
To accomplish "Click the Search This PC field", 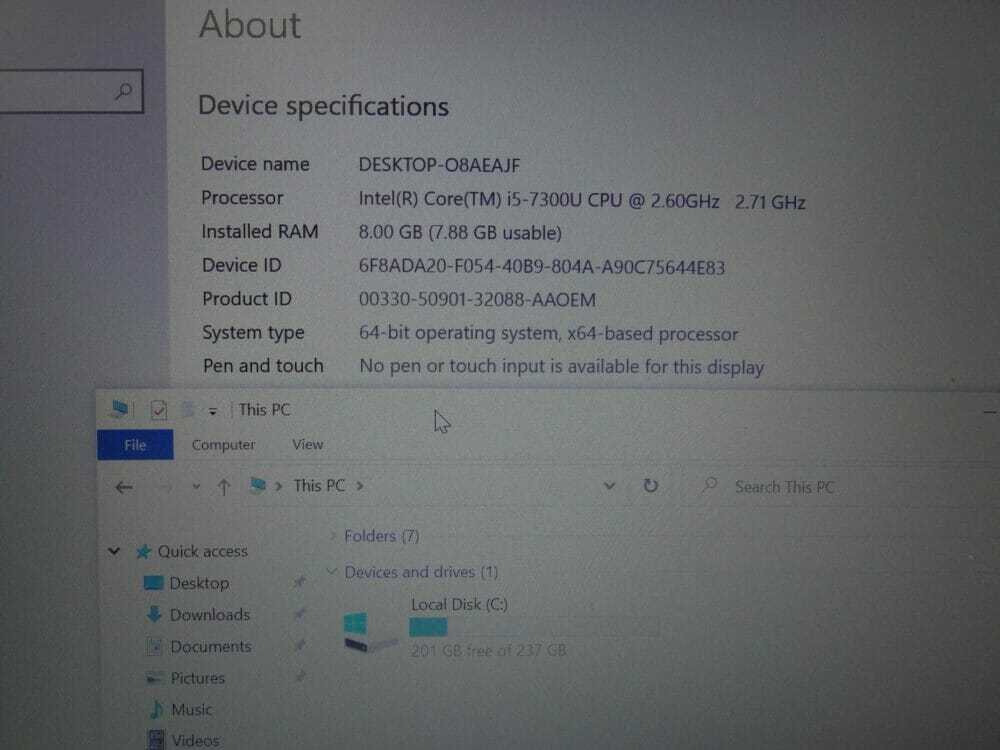I will tap(842, 487).
